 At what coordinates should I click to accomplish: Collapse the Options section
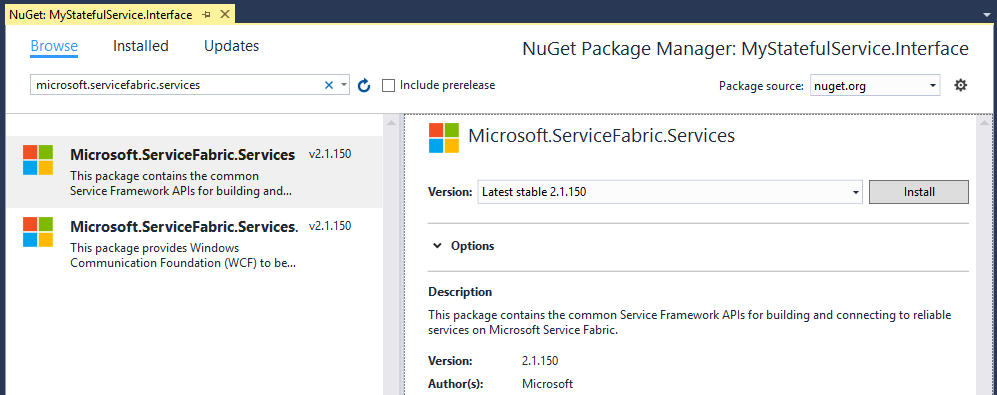point(437,246)
